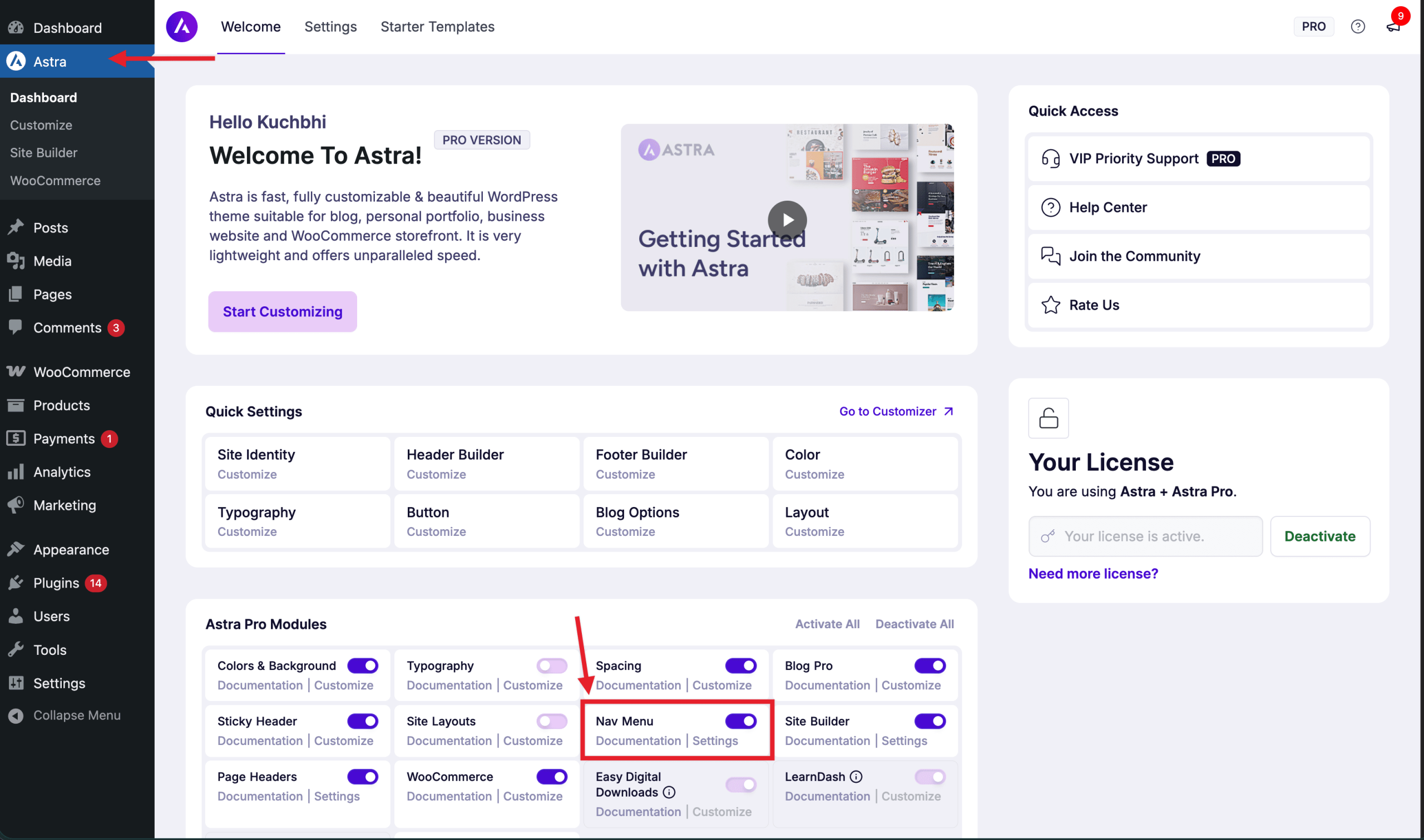The width and height of the screenshot is (1424, 840).
Task: Switch to the Settings tab
Action: (330, 27)
